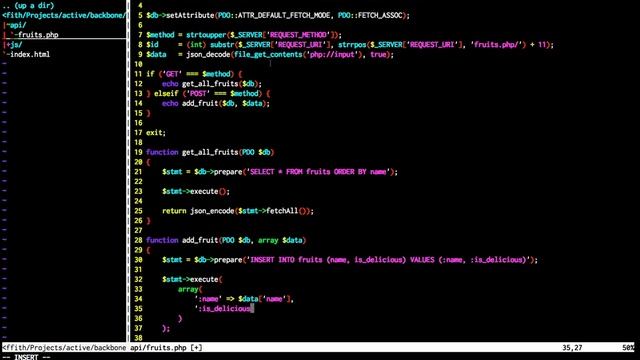Screen dimensions: 640x360
Task: Click ':is_delicious text on line 35
Action: pos(222,309)
